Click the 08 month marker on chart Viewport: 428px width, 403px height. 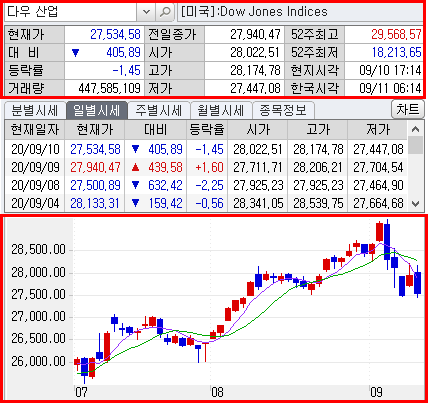[x=217, y=392]
